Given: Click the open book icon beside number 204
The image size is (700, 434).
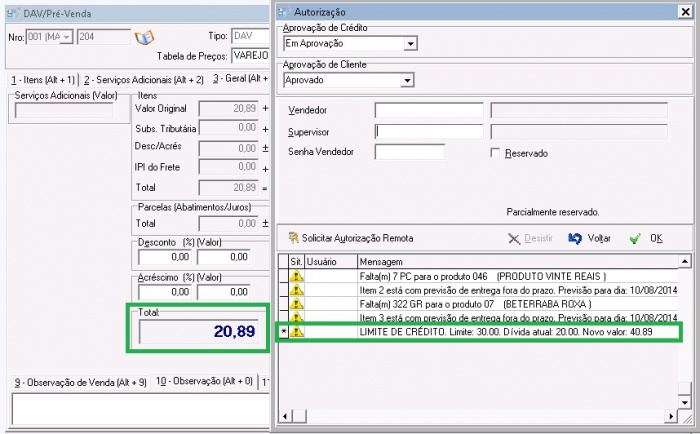Looking at the screenshot, I should coord(144,37).
